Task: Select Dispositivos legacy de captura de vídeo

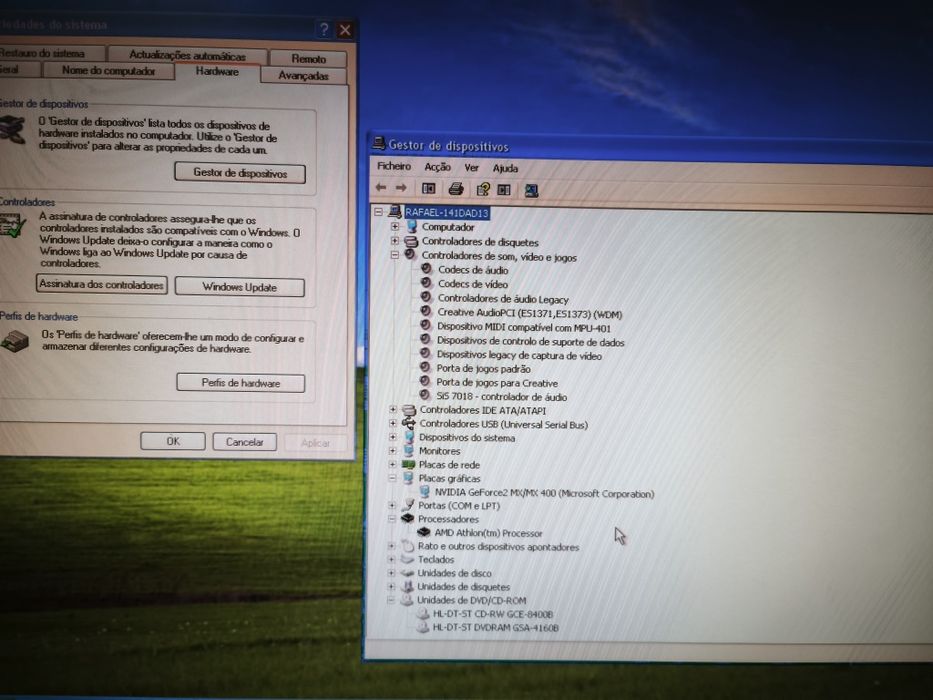Action: click(519, 355)
